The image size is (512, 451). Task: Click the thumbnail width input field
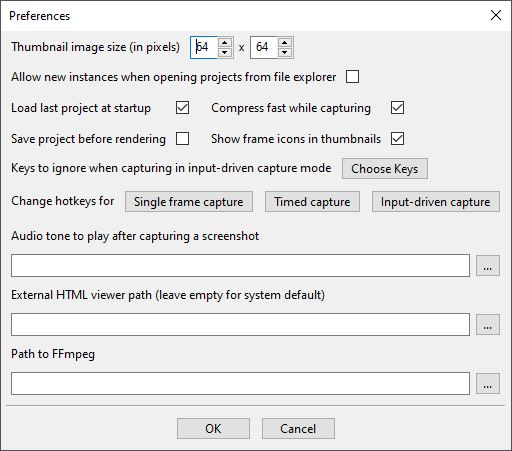[x=204, y=47]
